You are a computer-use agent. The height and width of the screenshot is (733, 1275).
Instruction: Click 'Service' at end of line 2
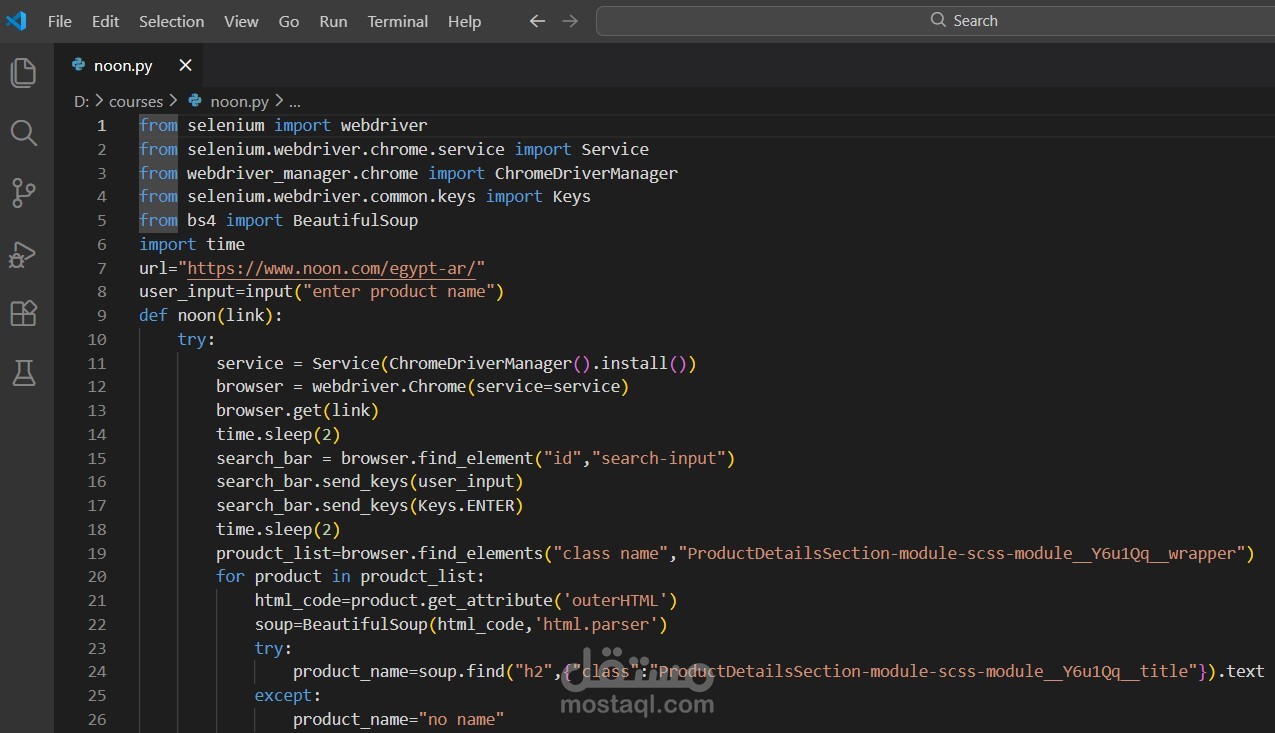[x=615, y=149]
